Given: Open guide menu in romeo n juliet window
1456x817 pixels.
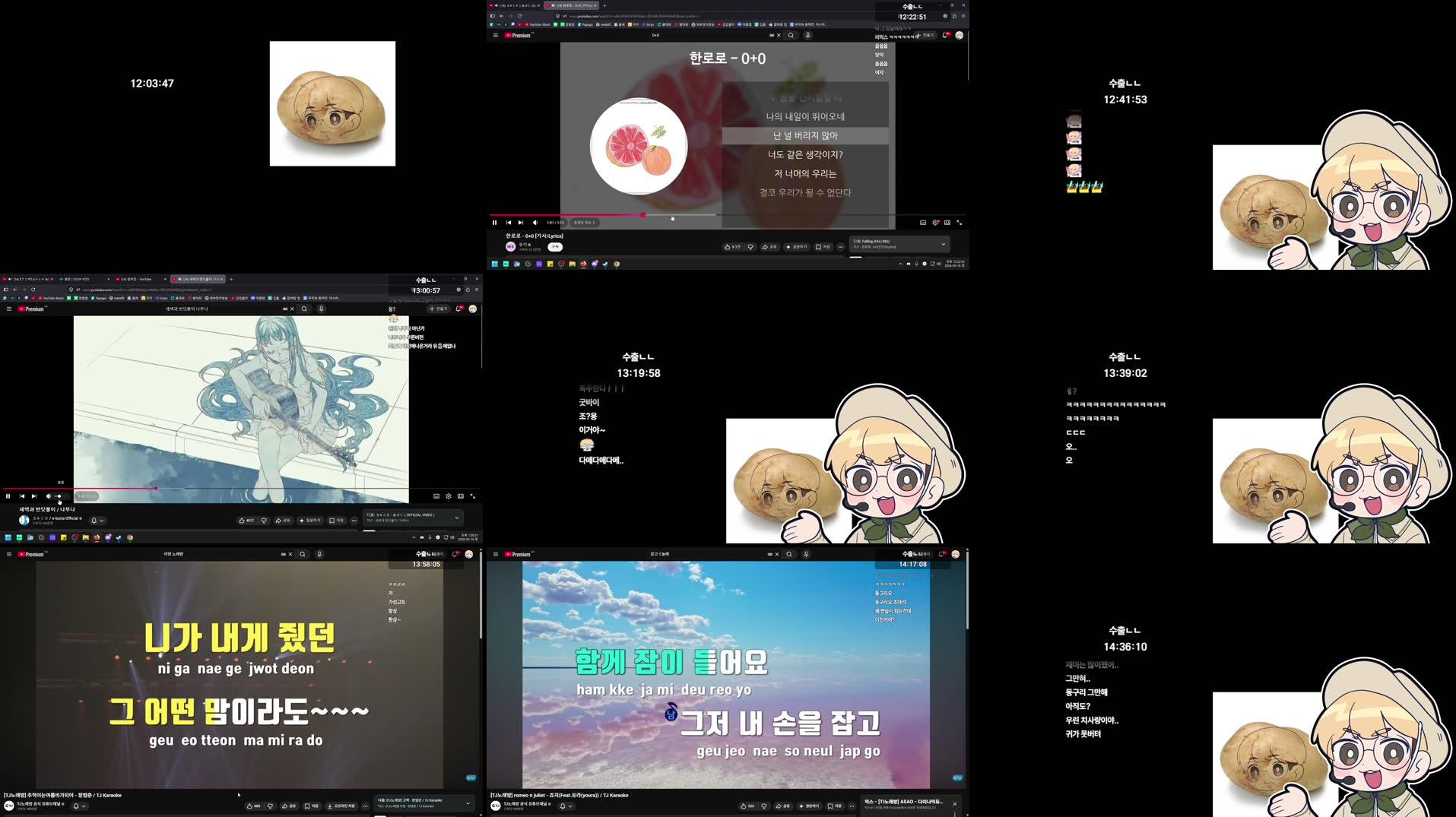Looking at the screenshot, I should click(496, 554).
